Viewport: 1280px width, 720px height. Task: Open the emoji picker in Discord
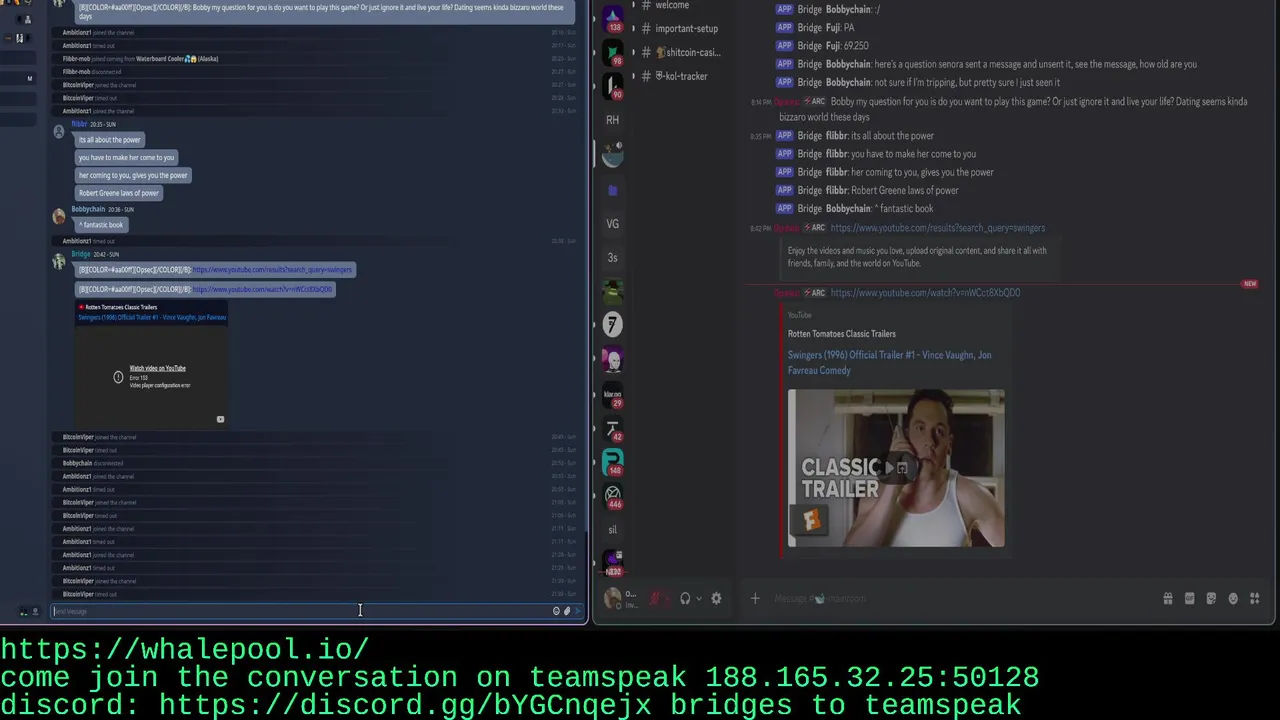click(1233, 599)
